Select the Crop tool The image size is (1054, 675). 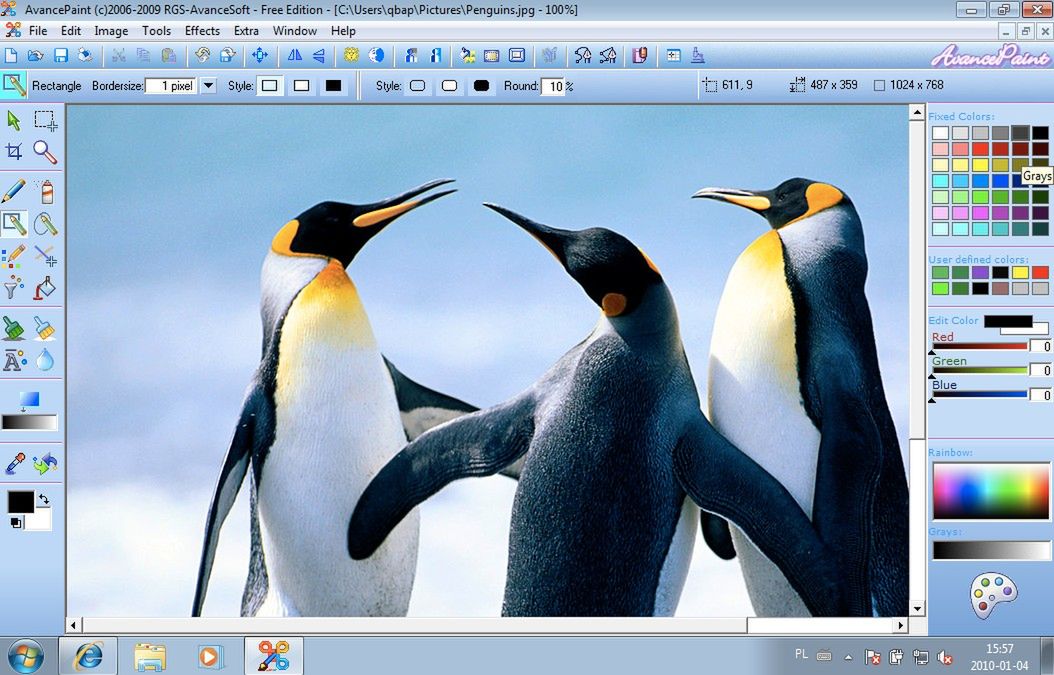click(x=13, y=152)
